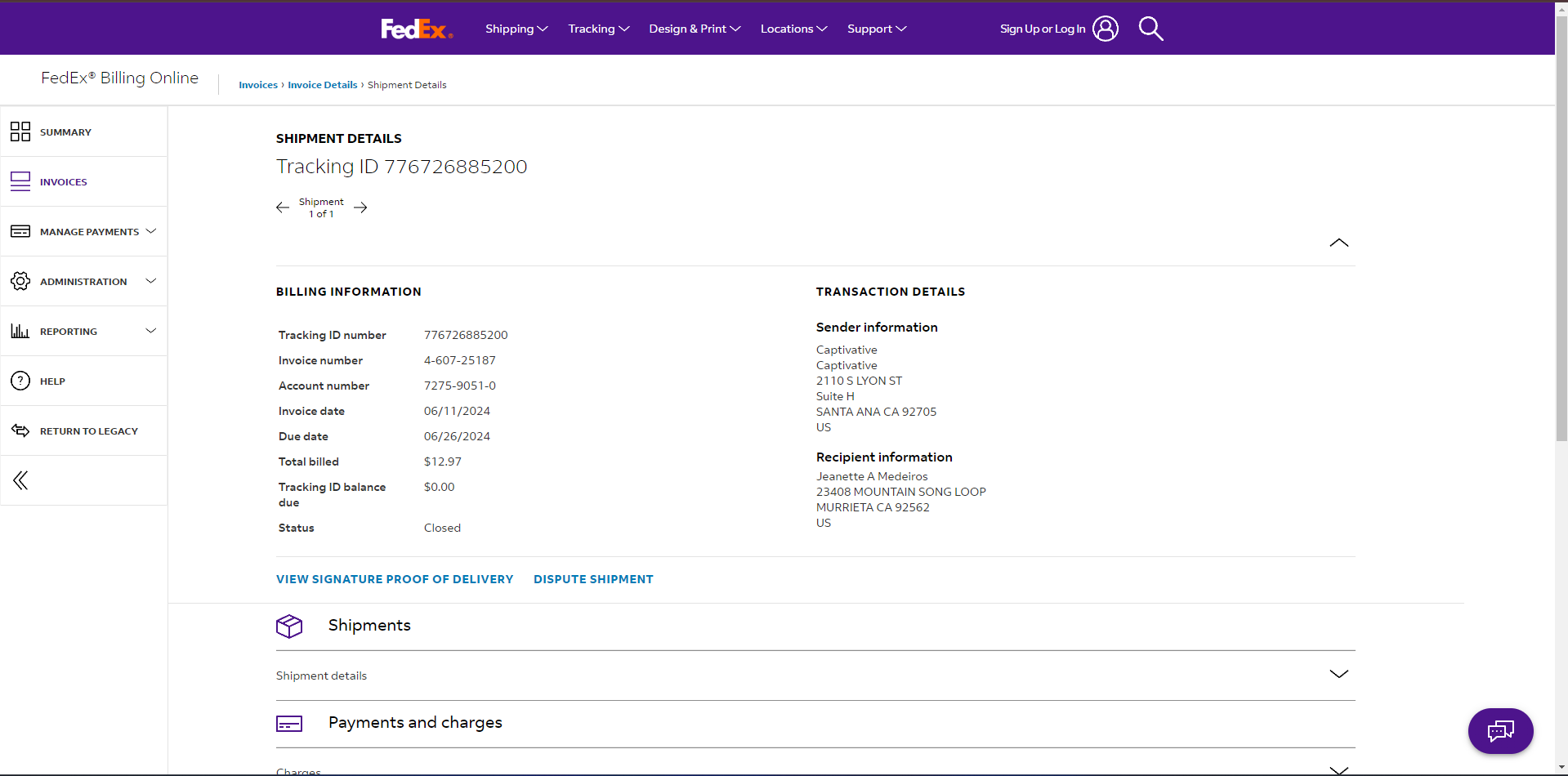Screen dimensions: 1568x776
Task: Go to next shipment arrow
Action: point(360,207)
